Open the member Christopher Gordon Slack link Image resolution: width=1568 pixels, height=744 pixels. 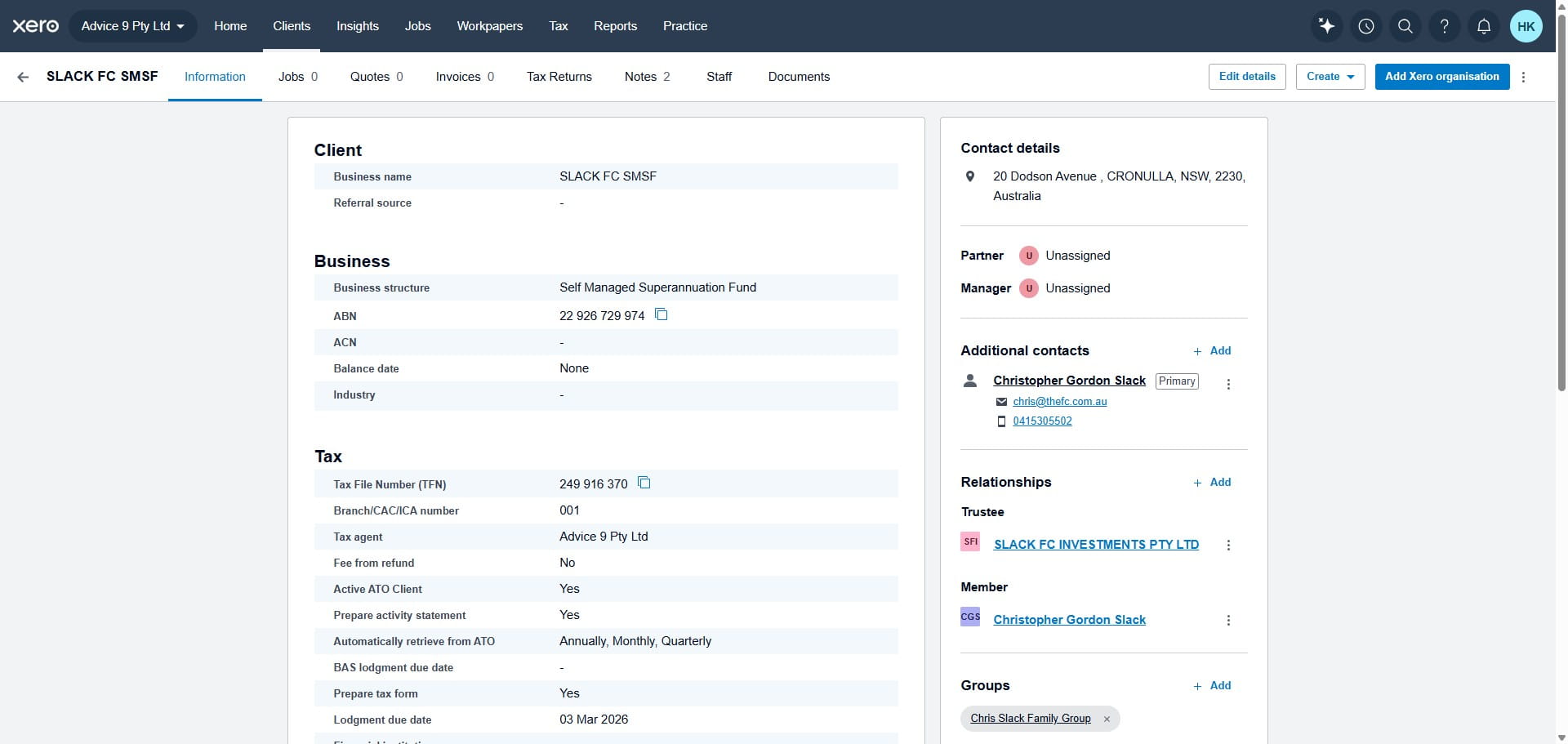1069,620
